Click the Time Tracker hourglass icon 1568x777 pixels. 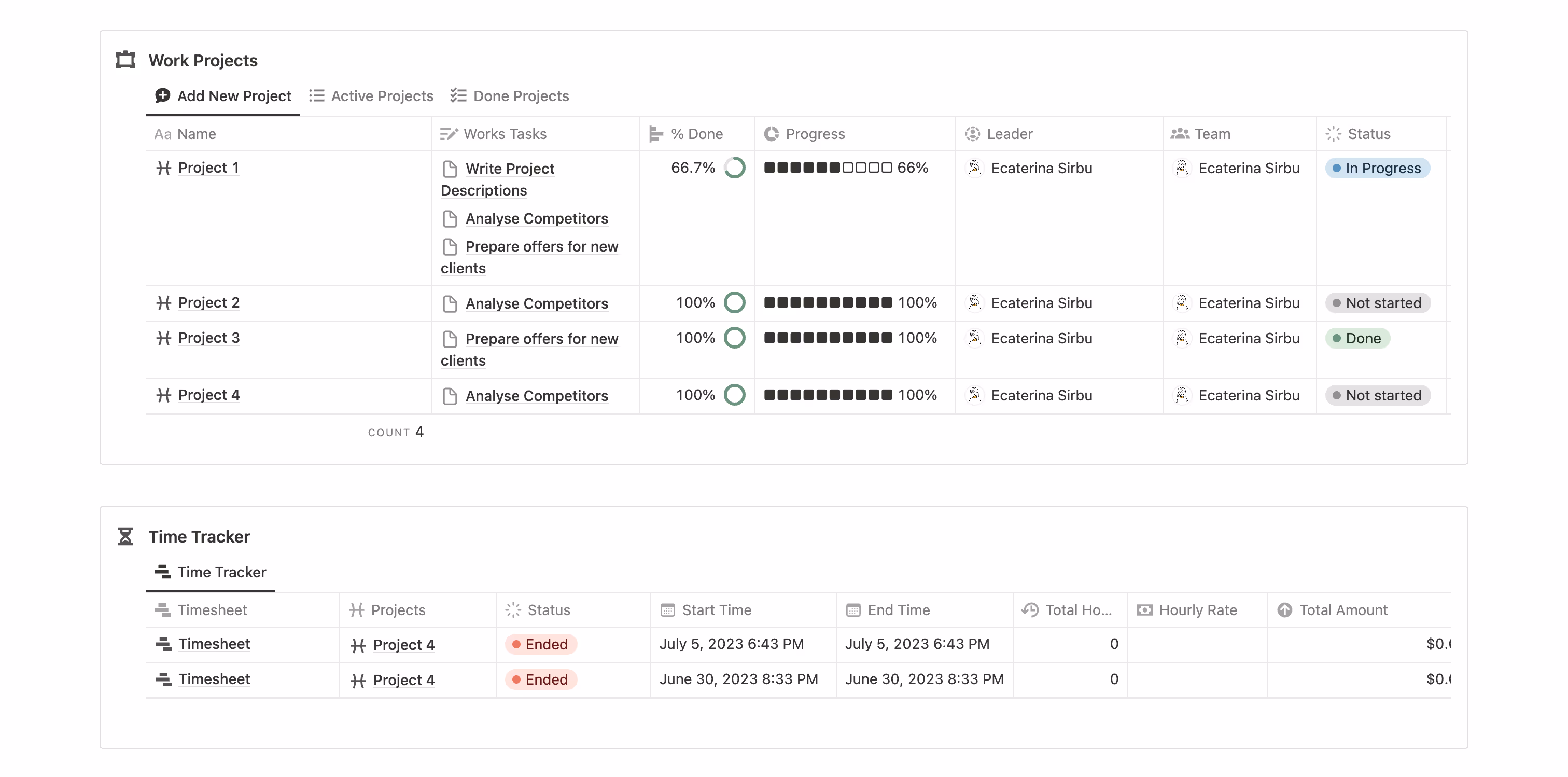pos(125,536)
